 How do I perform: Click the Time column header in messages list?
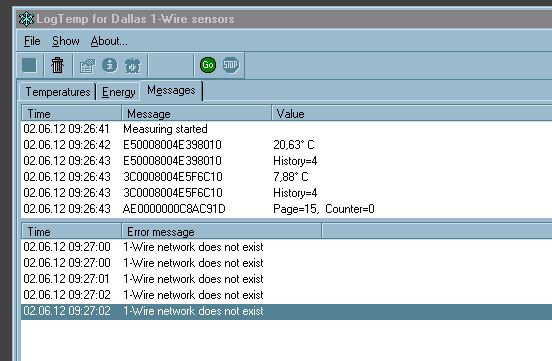coord(71,114)
